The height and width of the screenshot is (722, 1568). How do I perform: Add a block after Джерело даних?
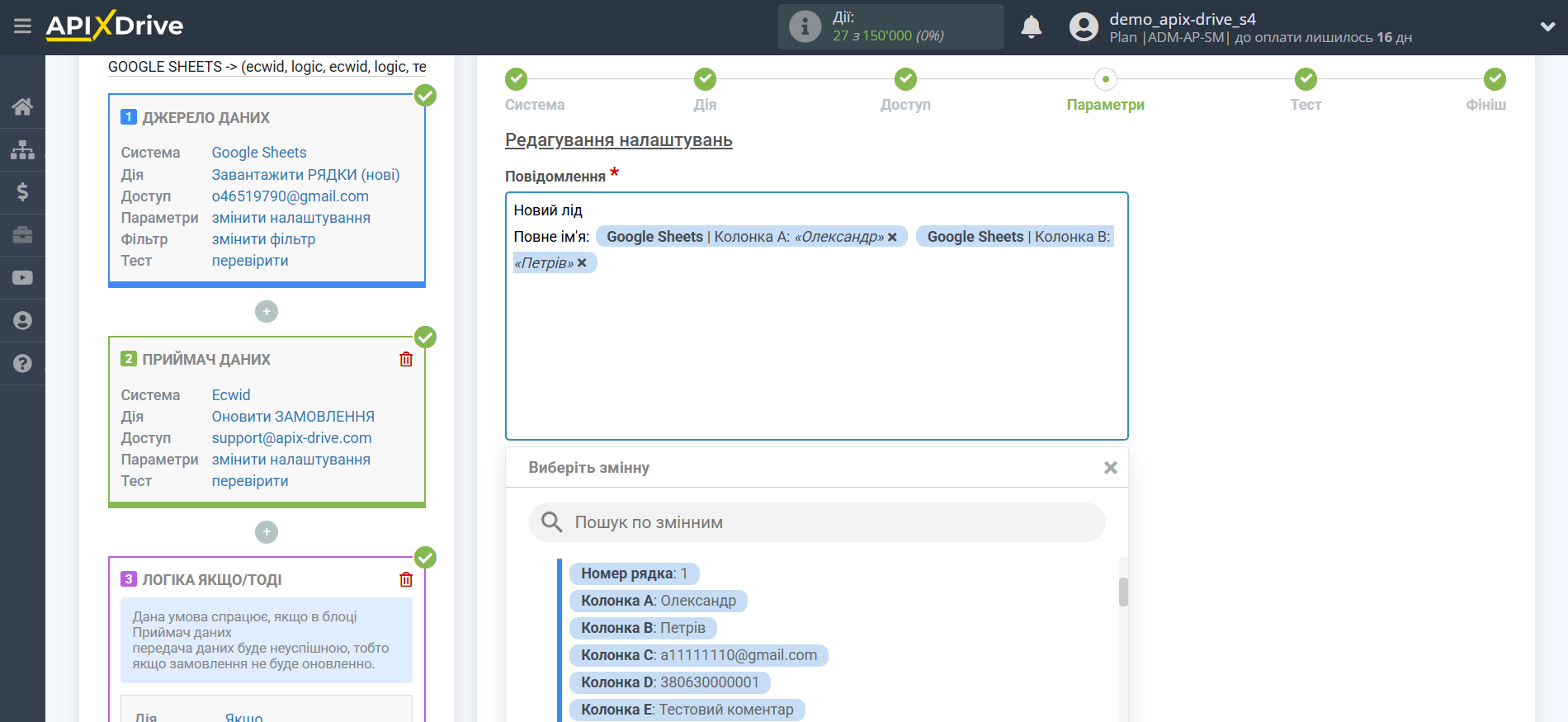point(267,312)
